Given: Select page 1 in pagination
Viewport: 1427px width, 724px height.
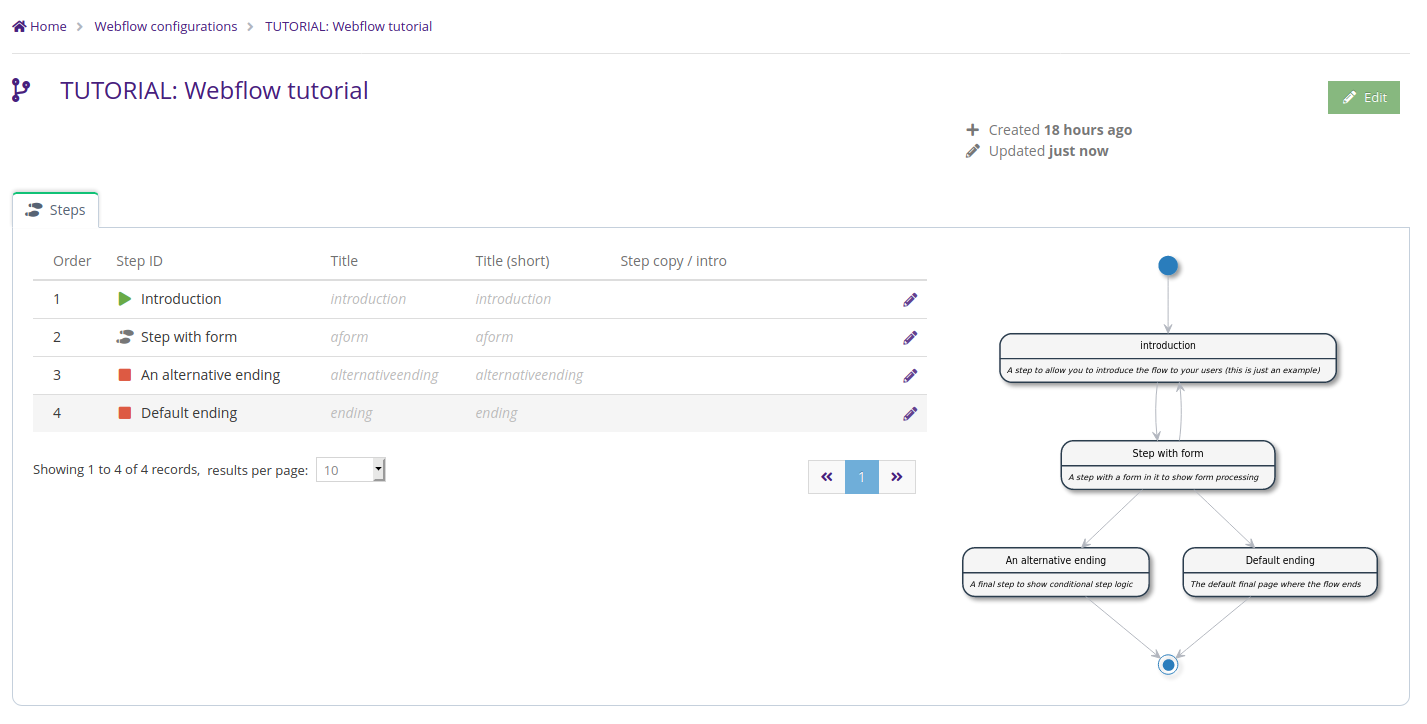Looking at the screenshot, I should point(862,477).
